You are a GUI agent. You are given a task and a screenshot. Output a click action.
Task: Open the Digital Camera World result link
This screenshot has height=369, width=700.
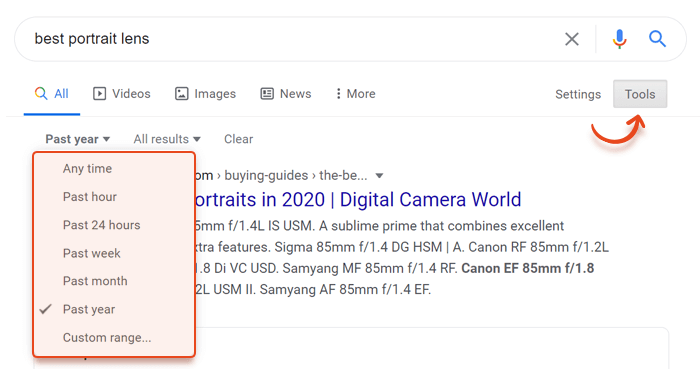pos(358,199)
